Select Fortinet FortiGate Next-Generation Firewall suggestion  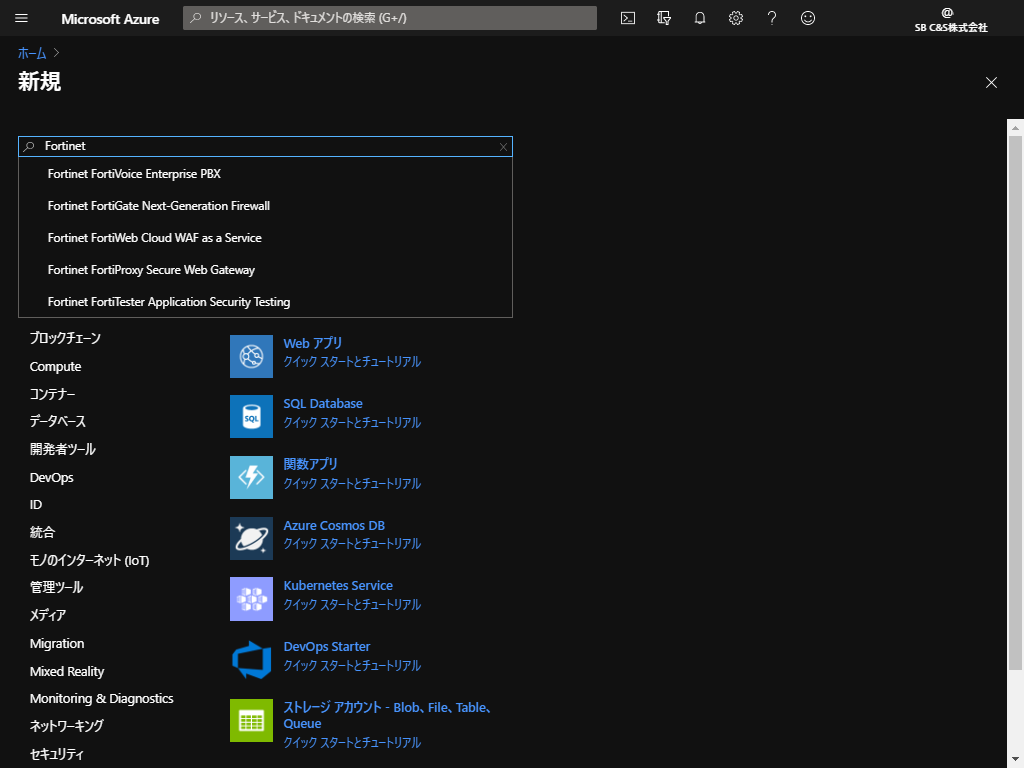[x=265, y=206]
